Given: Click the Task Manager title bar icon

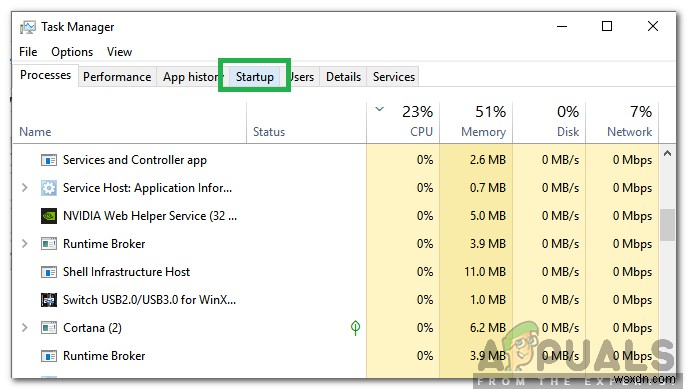Looking at the screenshot, I should pos(28,27).
